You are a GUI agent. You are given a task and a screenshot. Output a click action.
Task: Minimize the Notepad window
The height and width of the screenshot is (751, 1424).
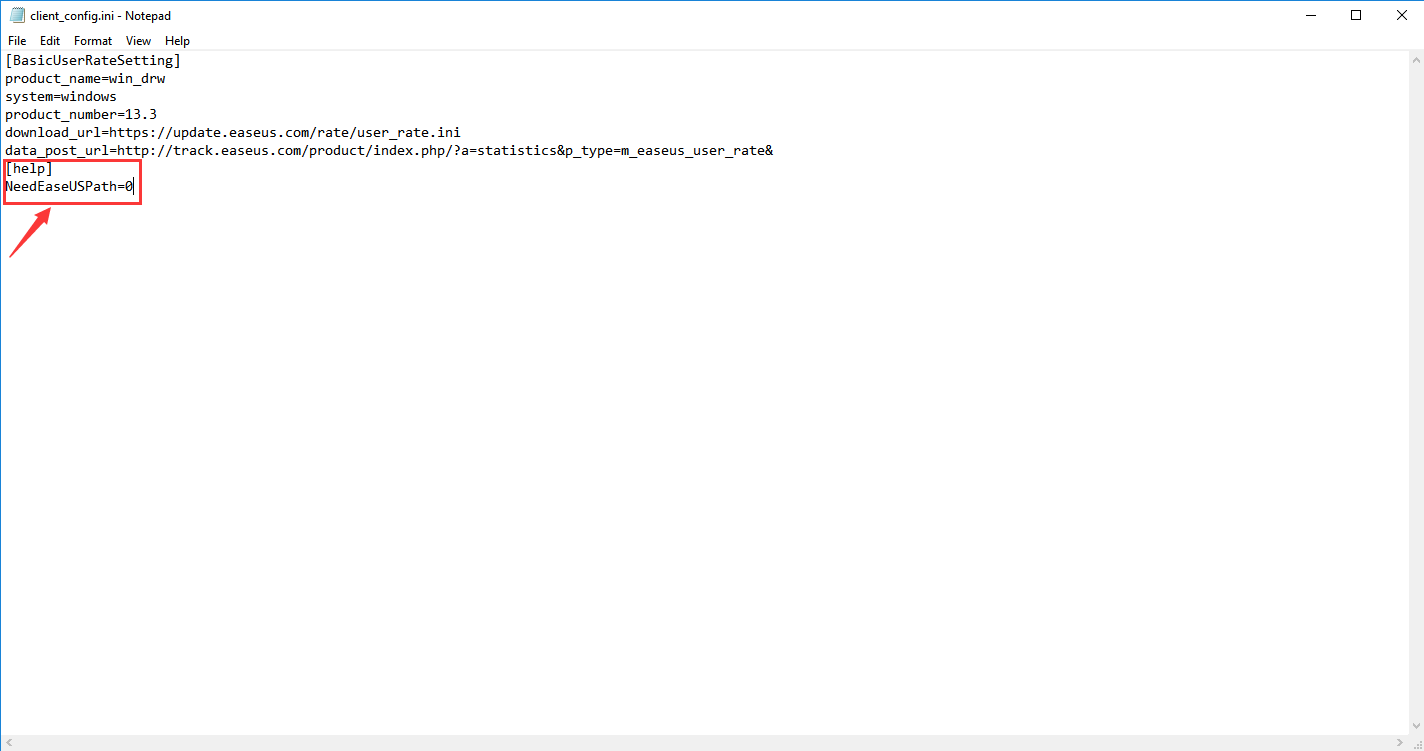tap(1310, 15)
